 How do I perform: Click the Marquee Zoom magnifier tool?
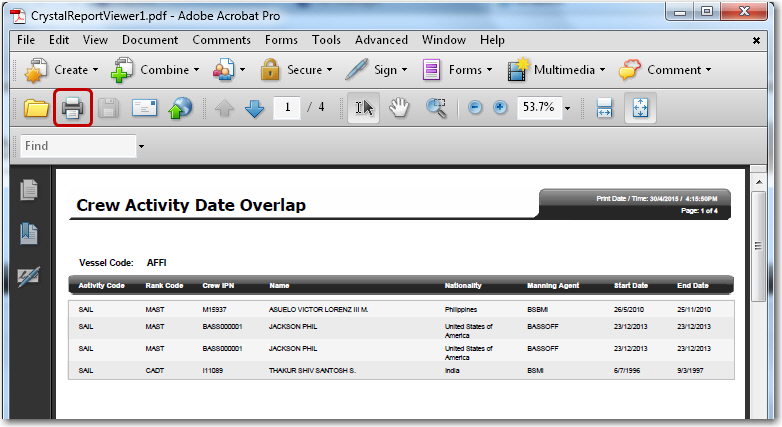click(436, 108)
